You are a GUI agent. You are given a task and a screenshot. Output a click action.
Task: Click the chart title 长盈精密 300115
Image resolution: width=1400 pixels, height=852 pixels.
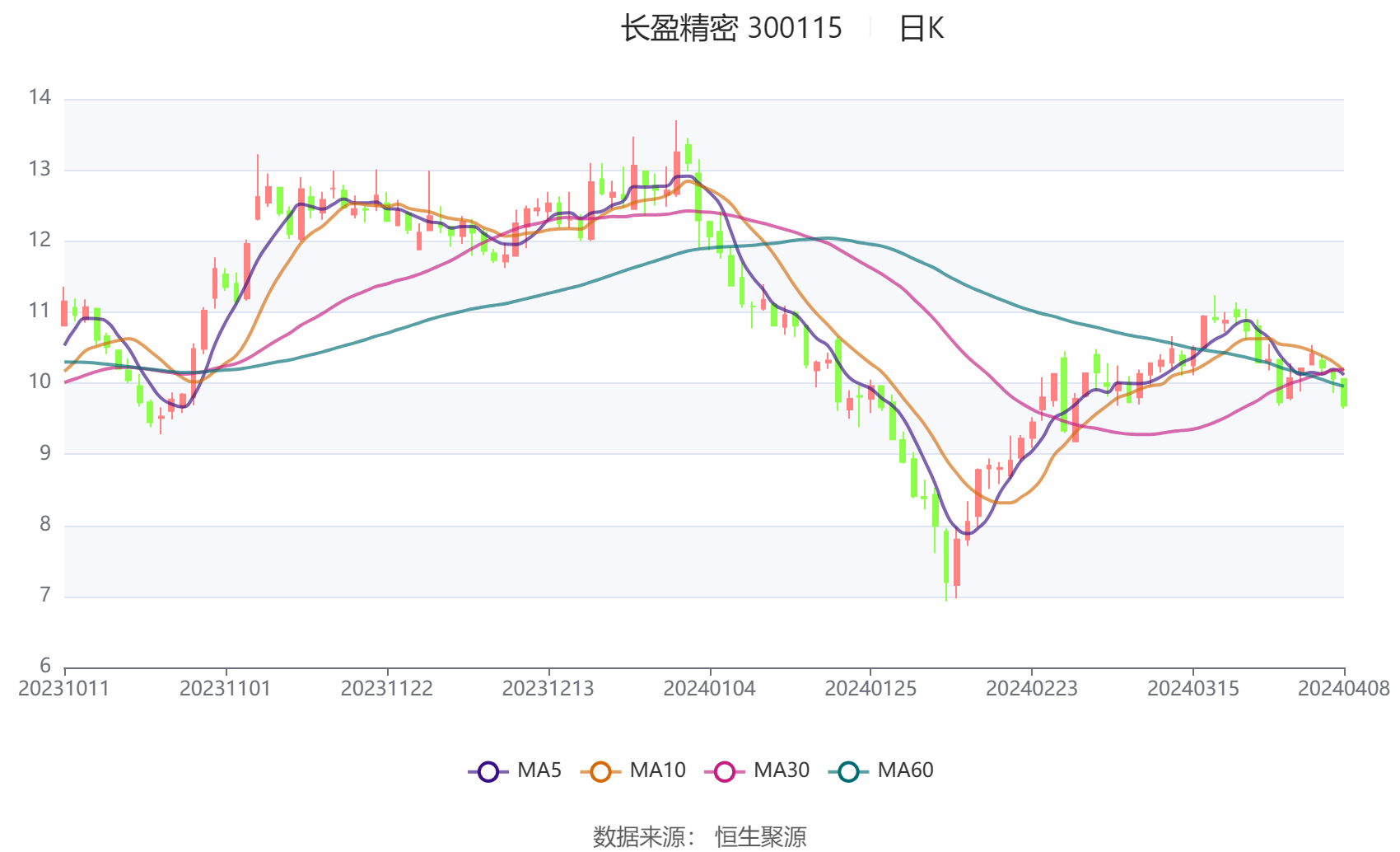[x=731, y=29]
